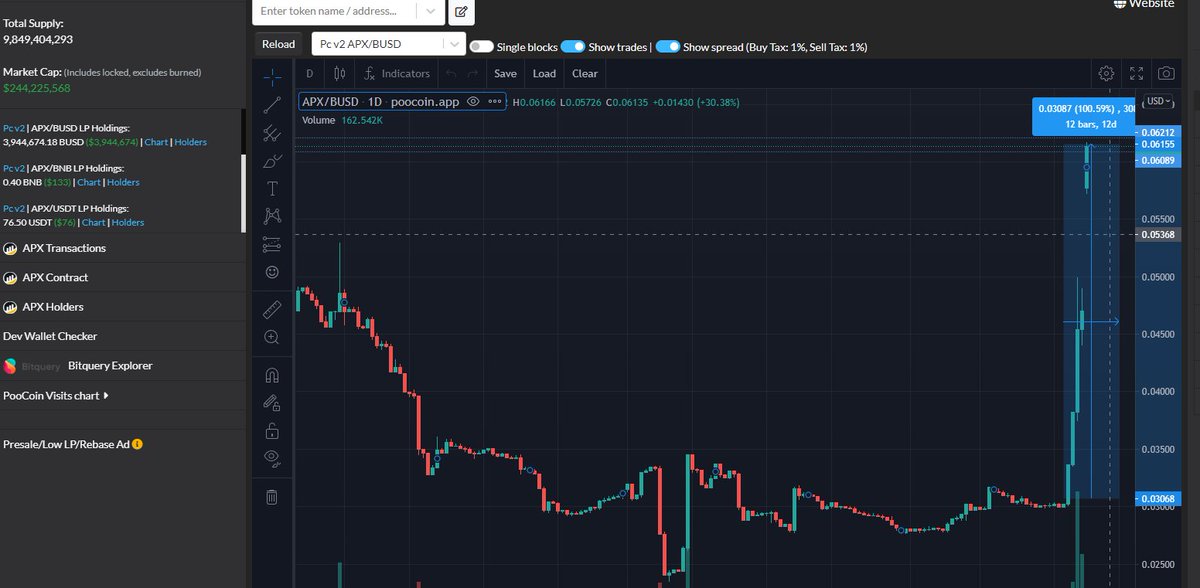
Task: Remove drawings with trash icon
Action: (271, 496)
